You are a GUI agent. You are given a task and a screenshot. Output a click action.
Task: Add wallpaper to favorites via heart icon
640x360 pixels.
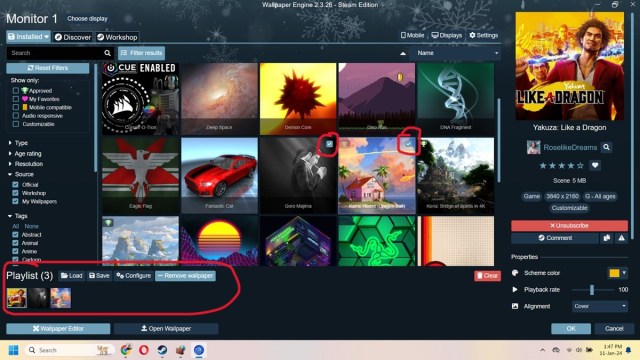click(x=595, y=165)
